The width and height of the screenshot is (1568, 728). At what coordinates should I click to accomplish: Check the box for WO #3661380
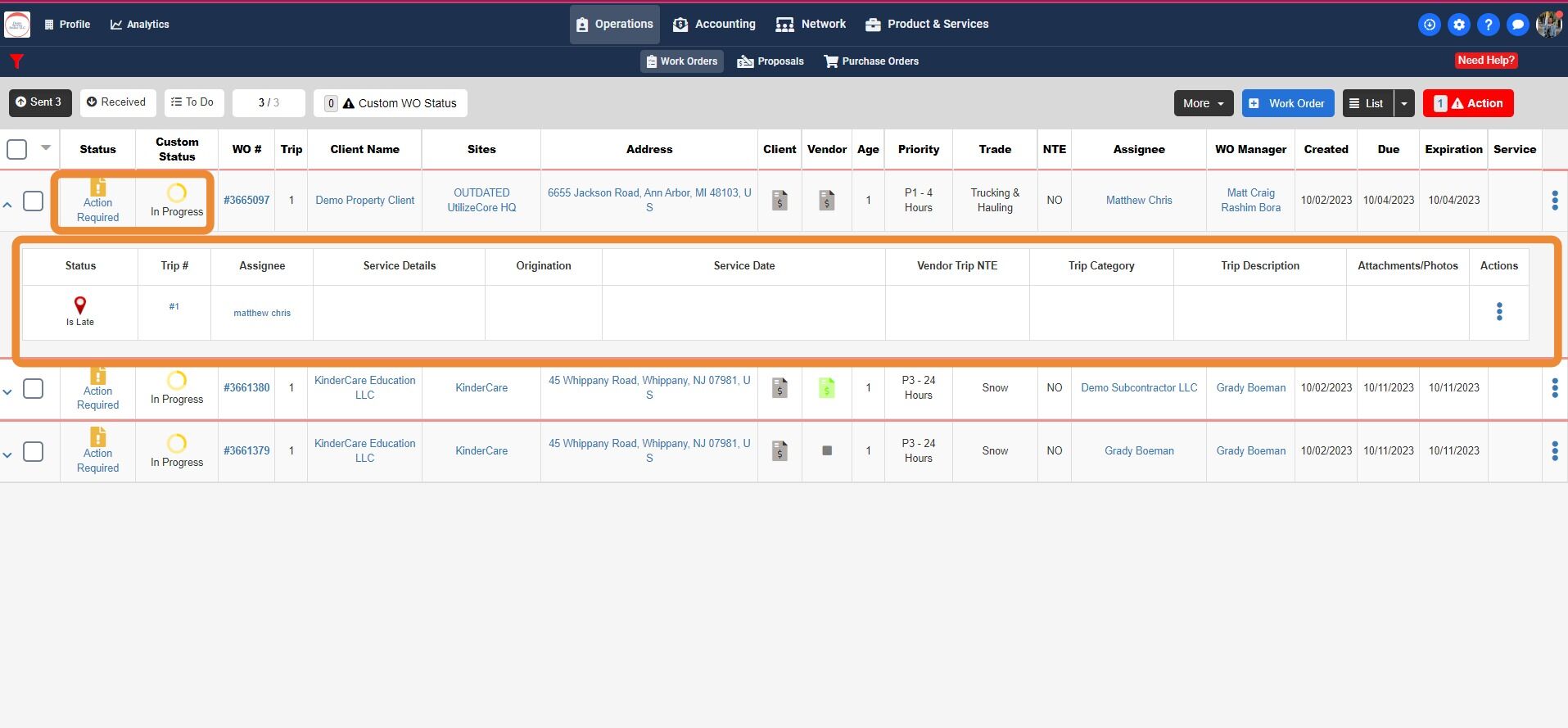pos(33,388)
